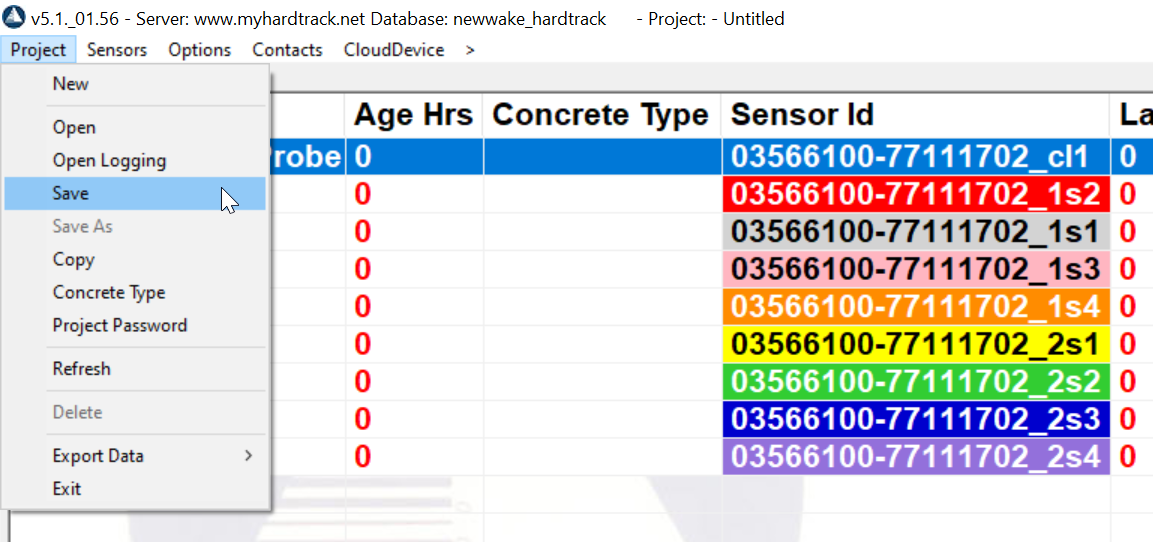
Task: Select green sensor 03566100-77111702_2s2 cell
Action: (915, 382)
